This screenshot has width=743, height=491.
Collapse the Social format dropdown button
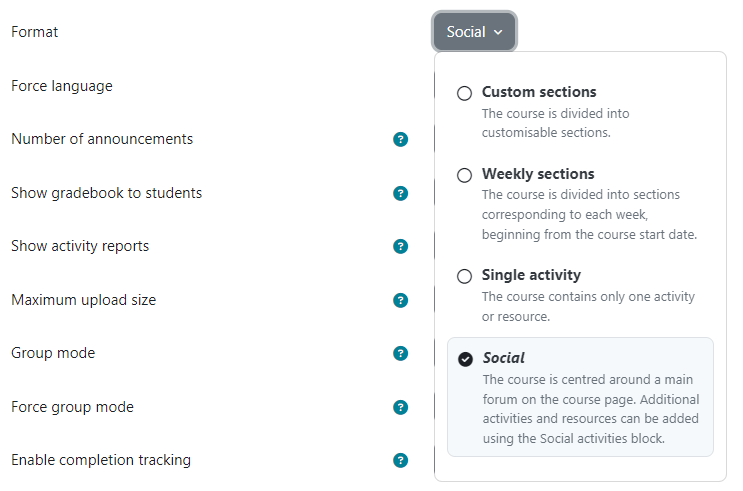pos(474,32)
